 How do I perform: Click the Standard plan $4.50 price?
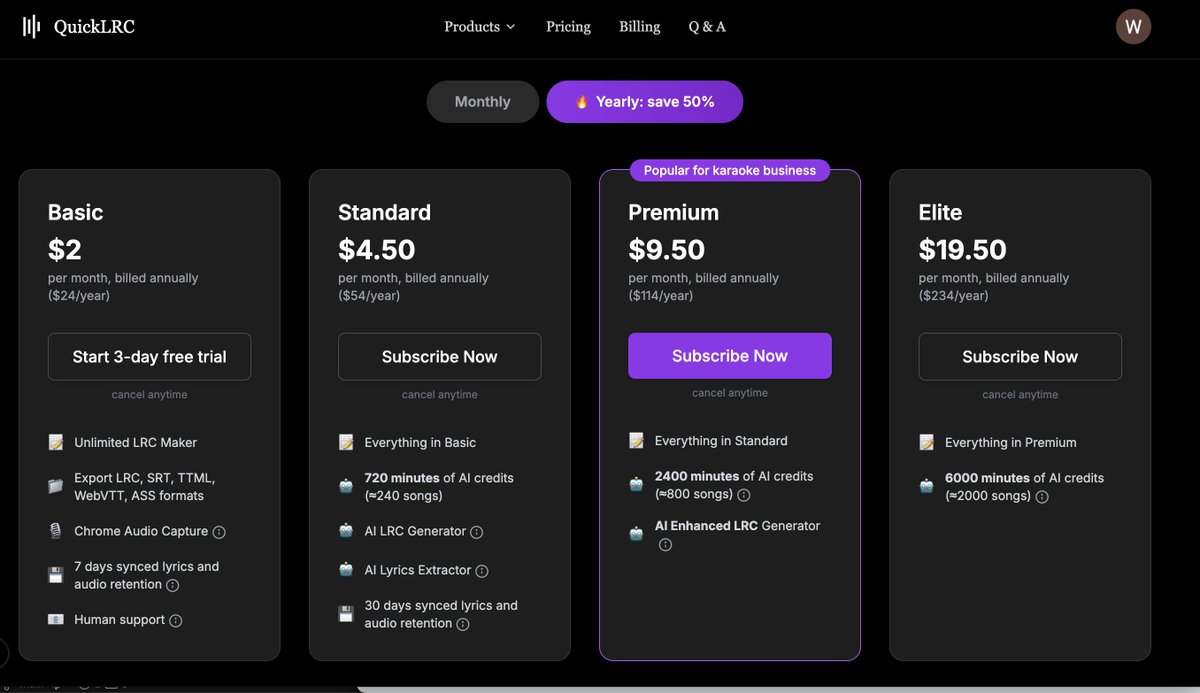click(x=377, y=249)
